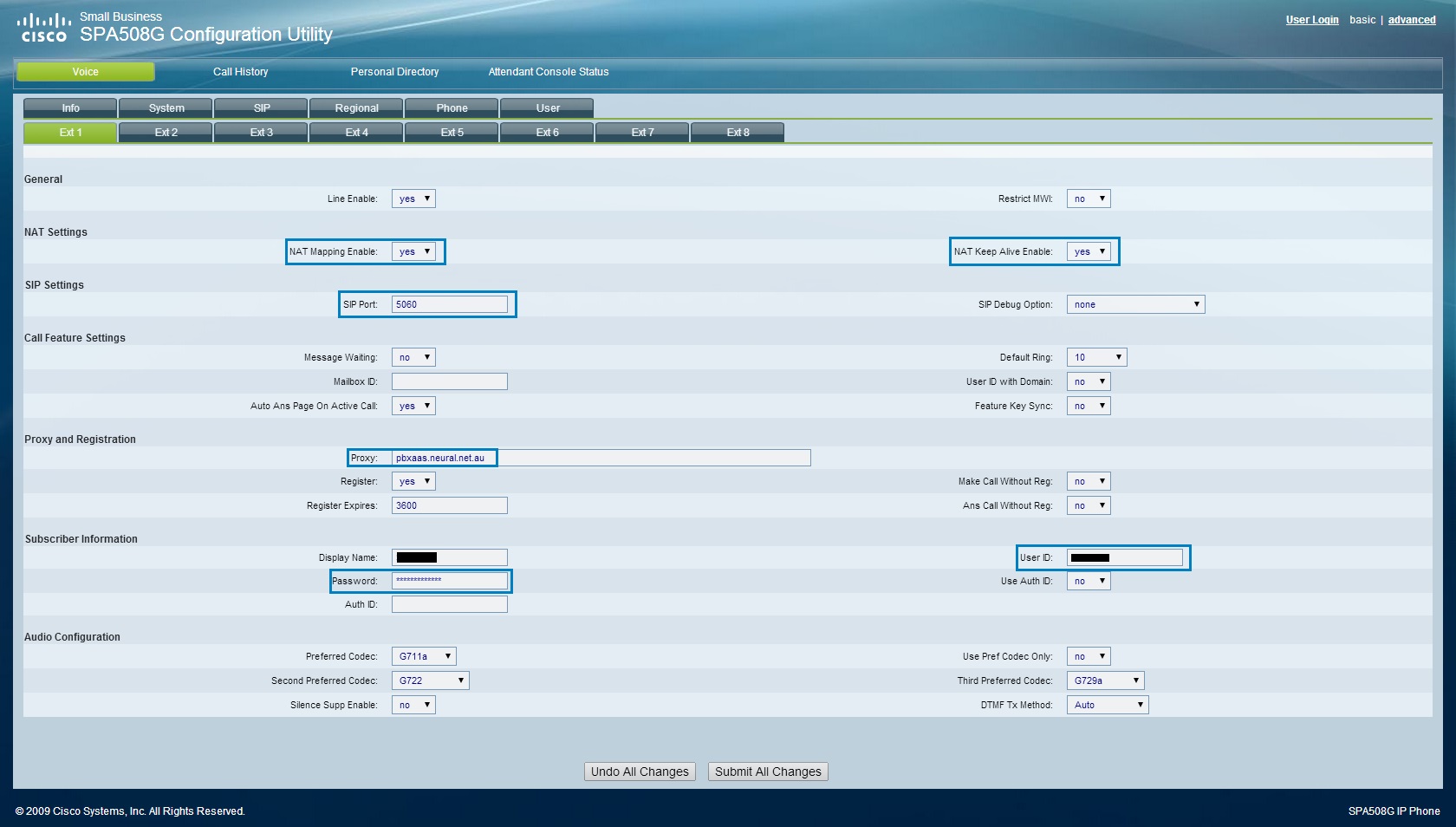The height and width of the screenshot is (827, 1456).
Task: Open the DTMF Tx Method dropdown
Action: (x=1108, y=705)
